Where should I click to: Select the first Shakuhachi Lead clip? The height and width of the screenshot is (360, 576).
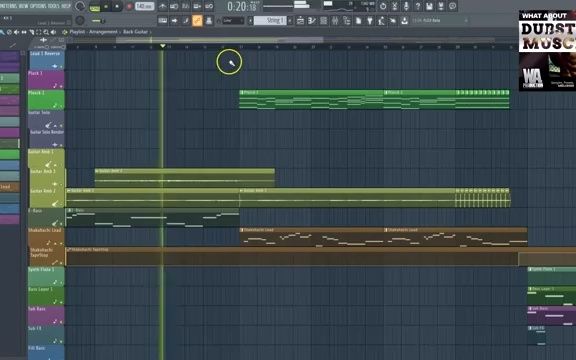(x=311, y=237)
